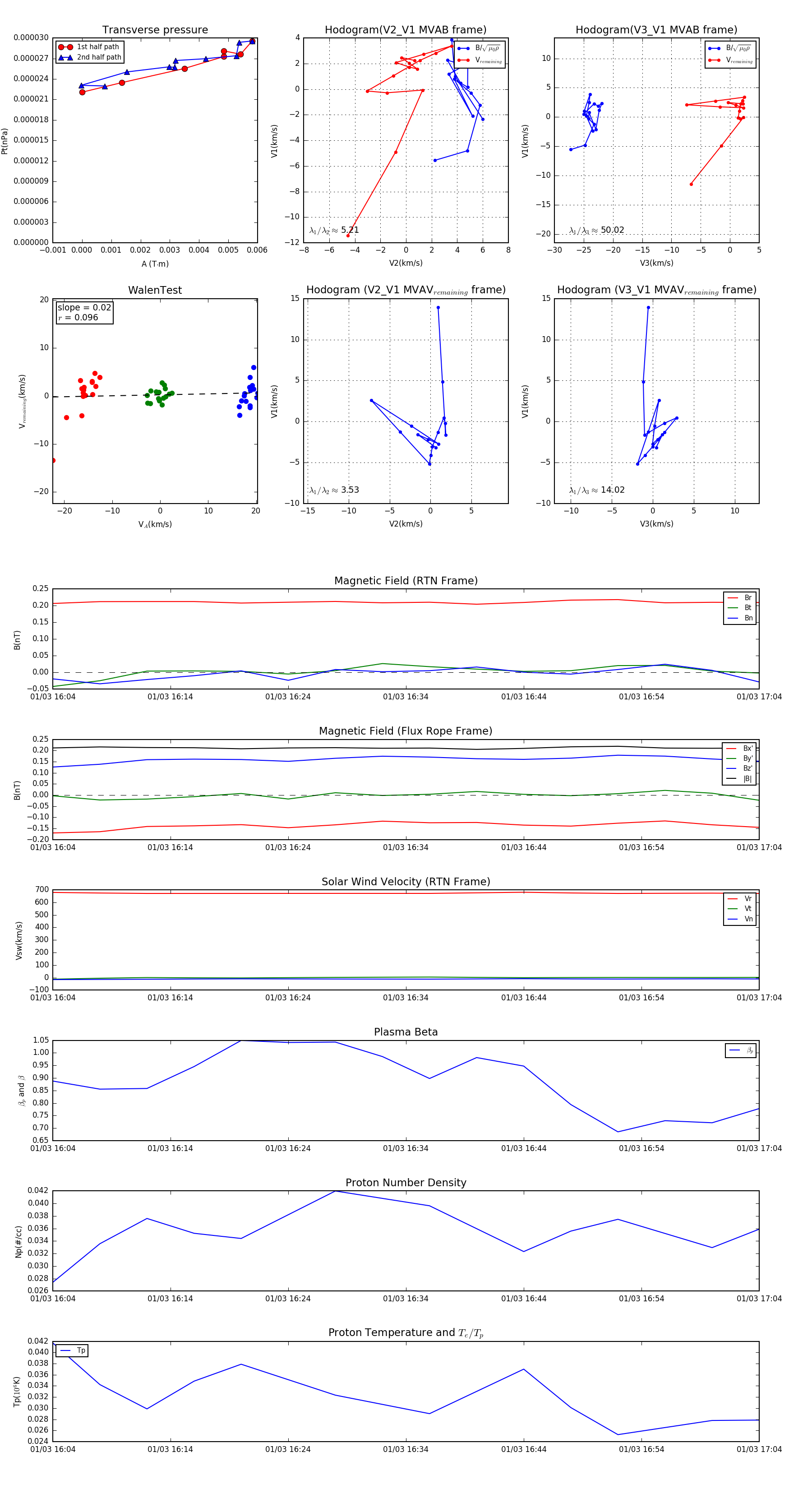Click the V_remaining legend entry in V2_V1 MVAB hodogram
This screenshot has height=1489, width=812.
click(480, 60)
